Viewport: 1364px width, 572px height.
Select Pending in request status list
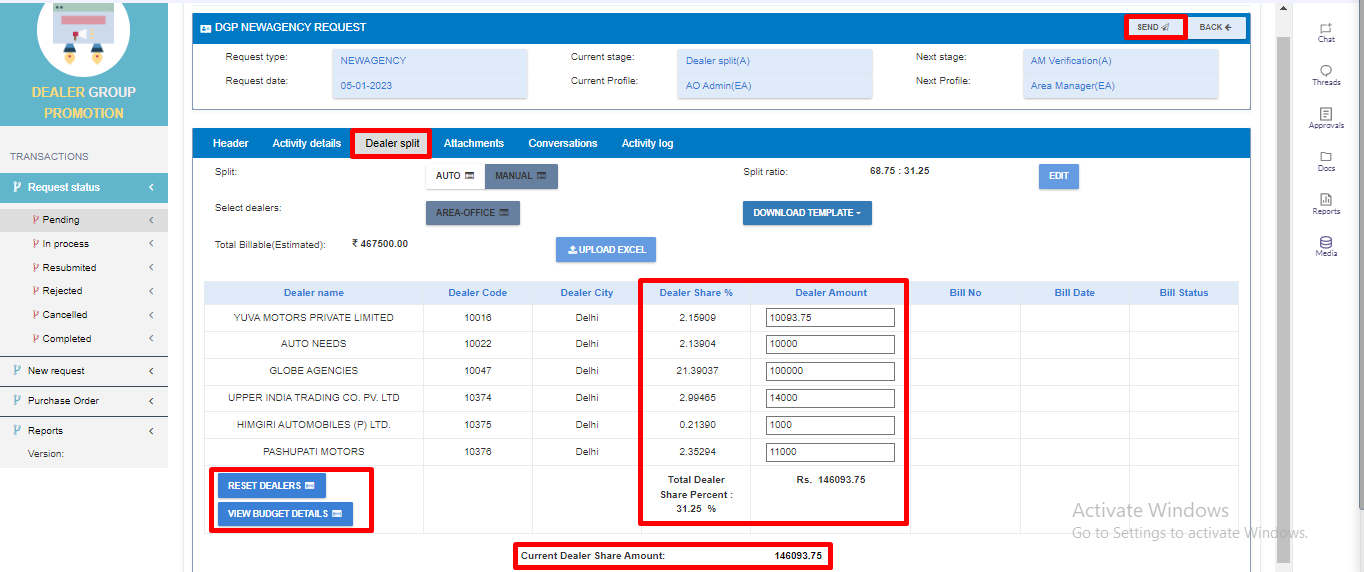pyautogui.click(x=61, y=220)
